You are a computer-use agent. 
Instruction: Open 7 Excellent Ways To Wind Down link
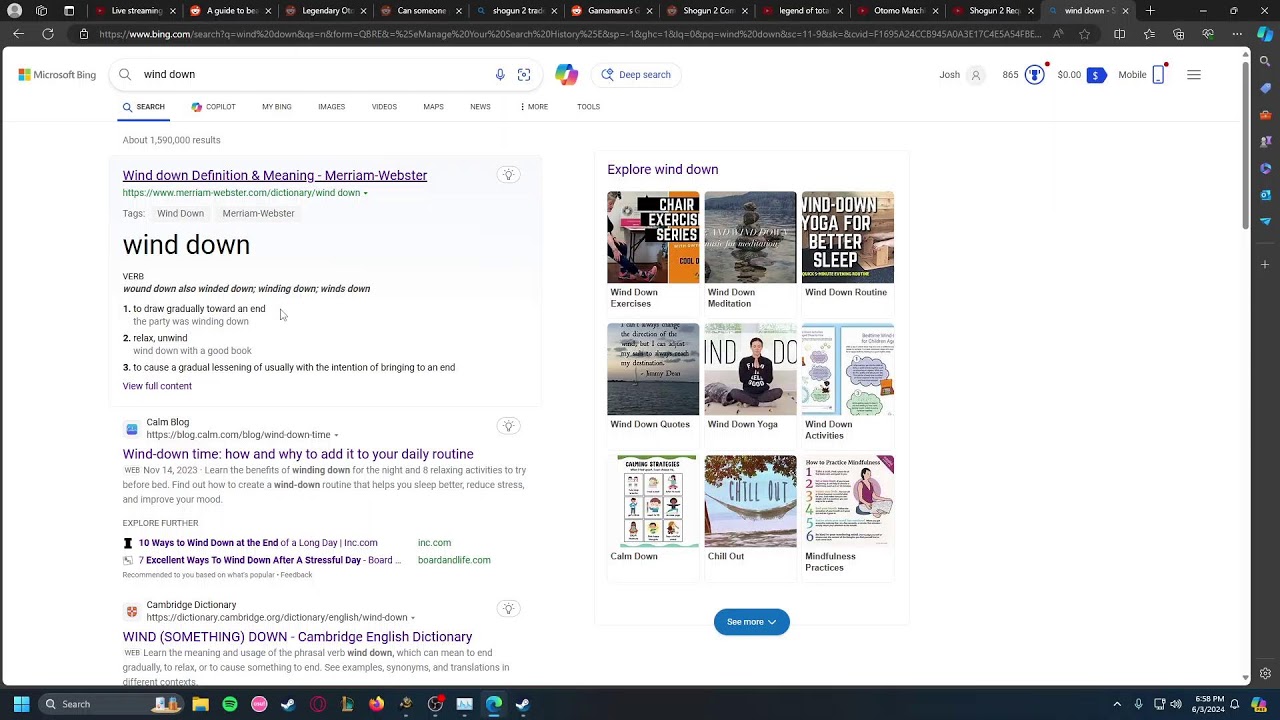click(x=270, y=560)
